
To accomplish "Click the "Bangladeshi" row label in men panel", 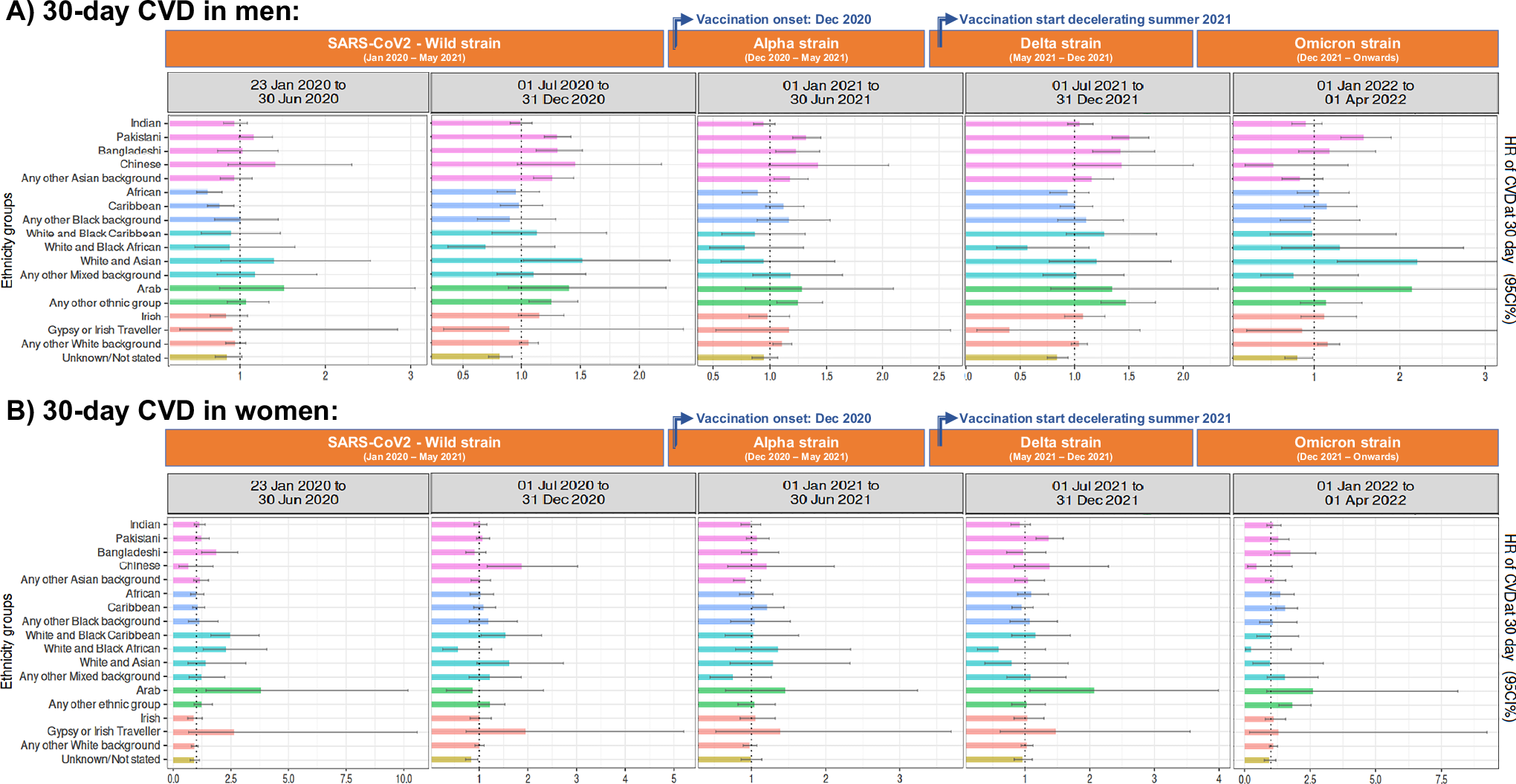I will [x=129, y=151].
